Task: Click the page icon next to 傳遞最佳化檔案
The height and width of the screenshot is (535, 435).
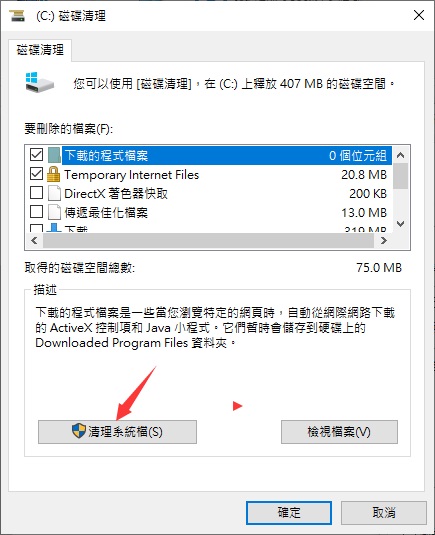Action: [x=54, y=213]
